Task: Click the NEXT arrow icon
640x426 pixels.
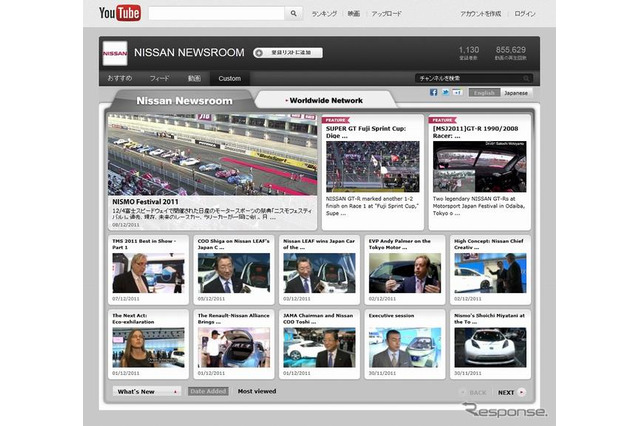Action: click(522, 392)
